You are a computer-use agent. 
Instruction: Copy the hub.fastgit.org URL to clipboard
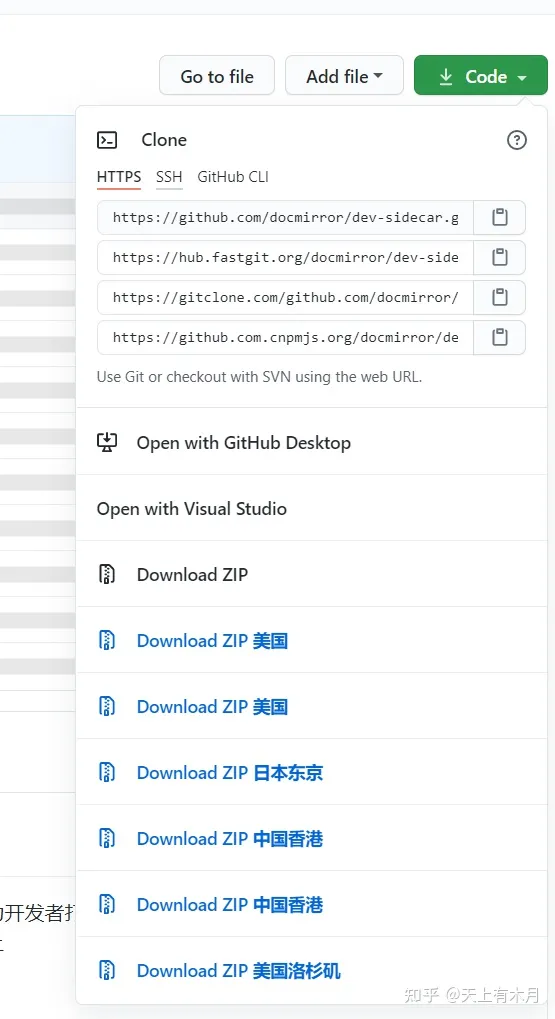[499, 257]
